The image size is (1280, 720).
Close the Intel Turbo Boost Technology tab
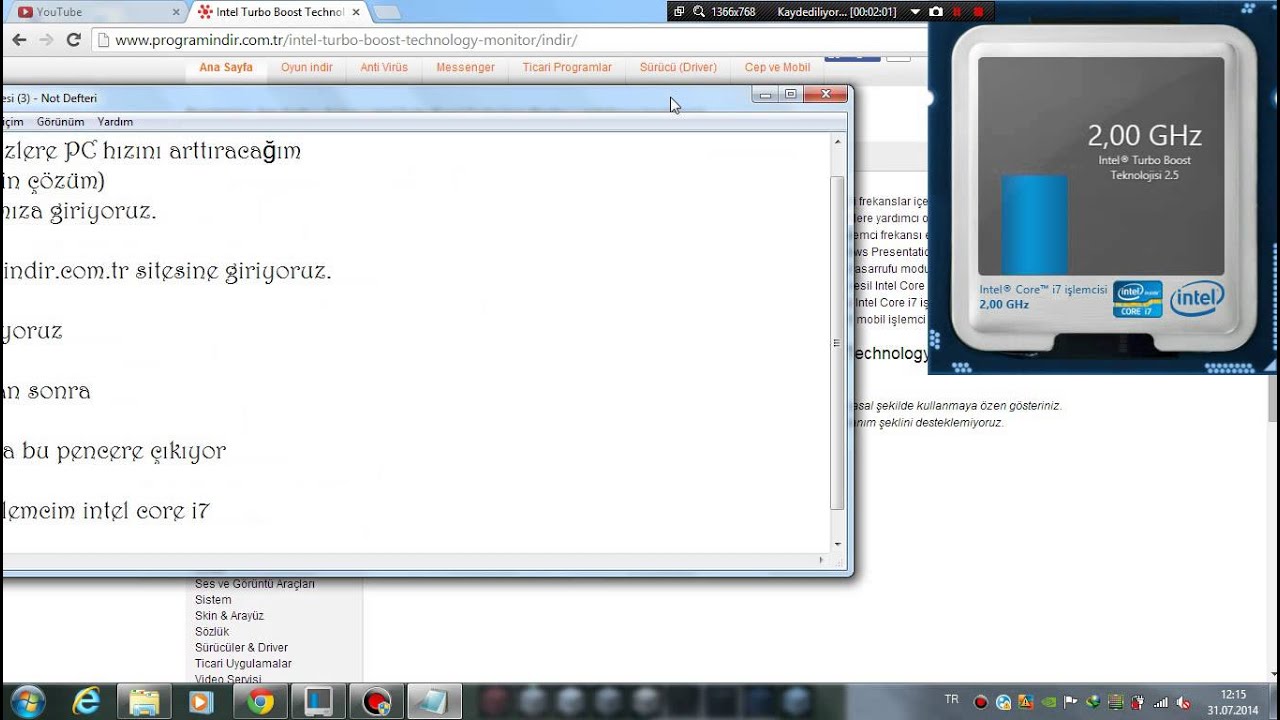pos(356,12)
